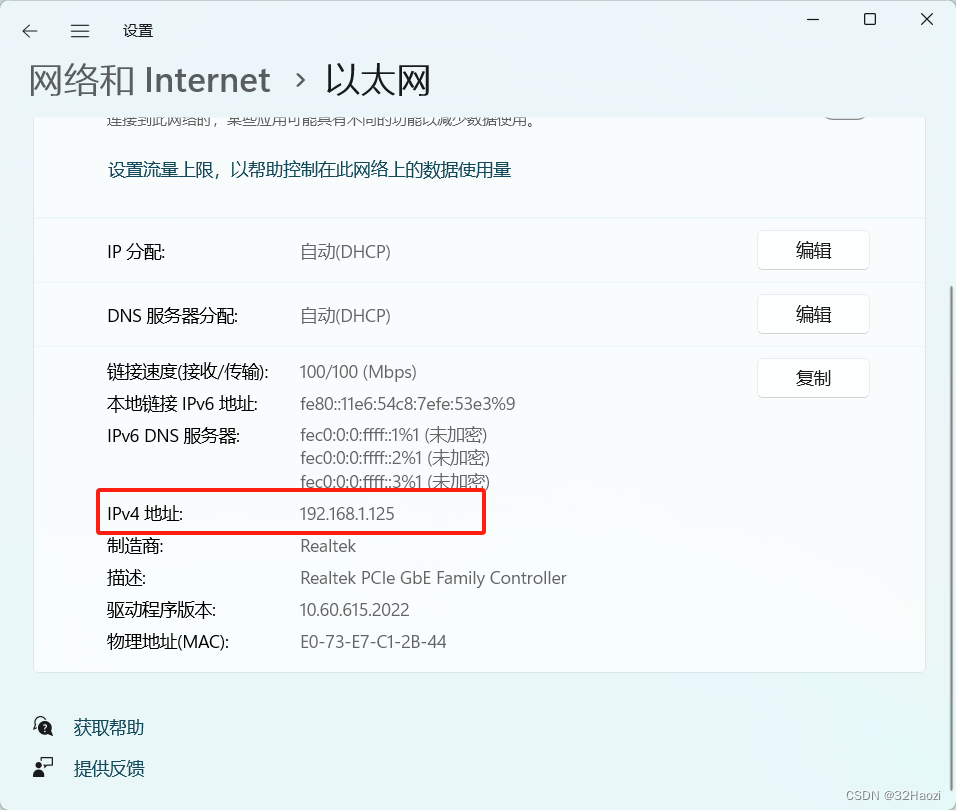Click 编辑 next to DNS 服务器分配
The image size is (956, 810).
pyautogui.click(x=813, y=315)
